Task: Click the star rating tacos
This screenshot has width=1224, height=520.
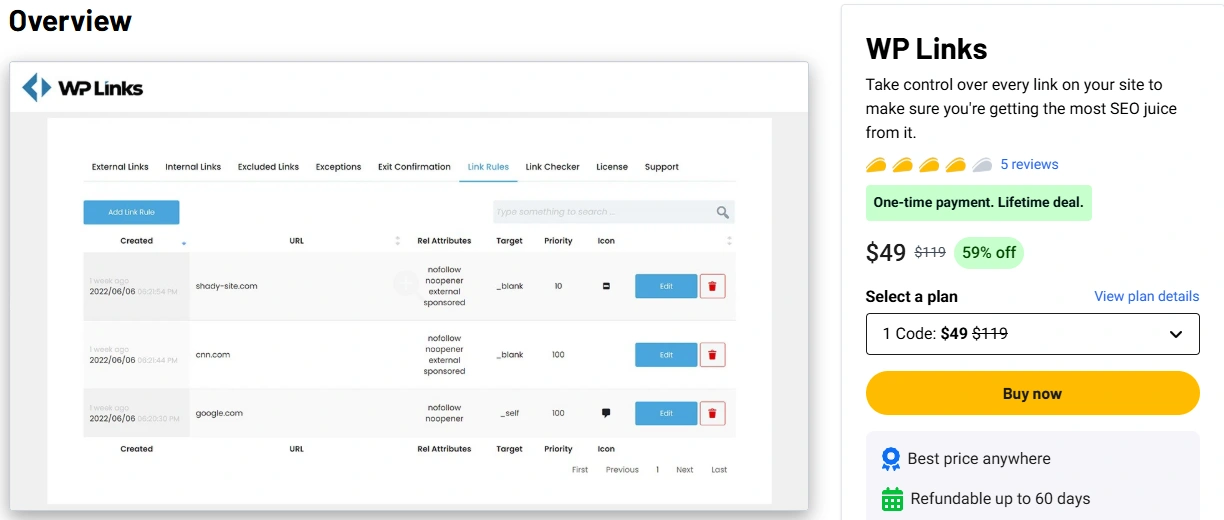Action: coord(929,165)
